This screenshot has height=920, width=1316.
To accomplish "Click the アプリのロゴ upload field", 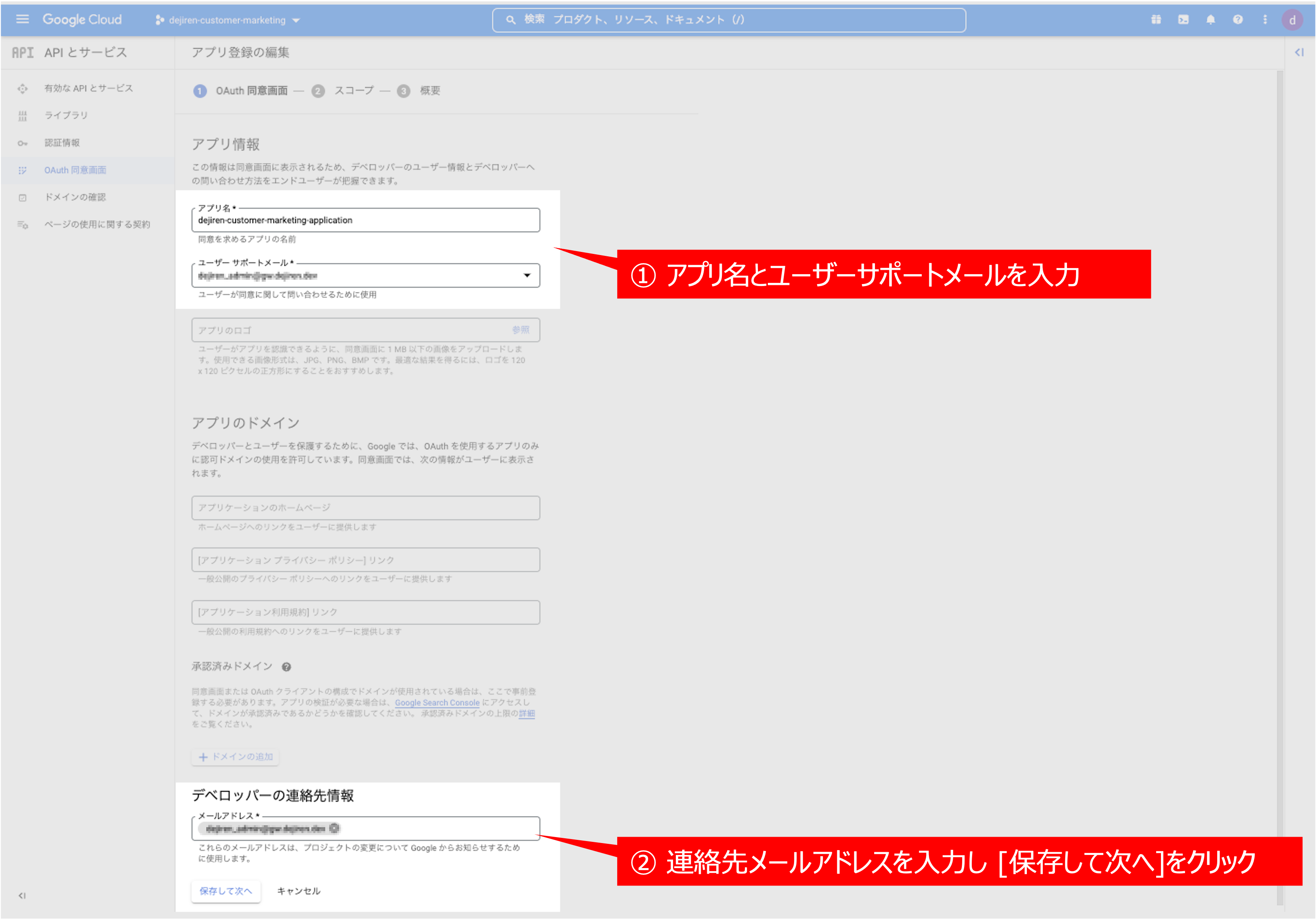I will coord(366,330).
